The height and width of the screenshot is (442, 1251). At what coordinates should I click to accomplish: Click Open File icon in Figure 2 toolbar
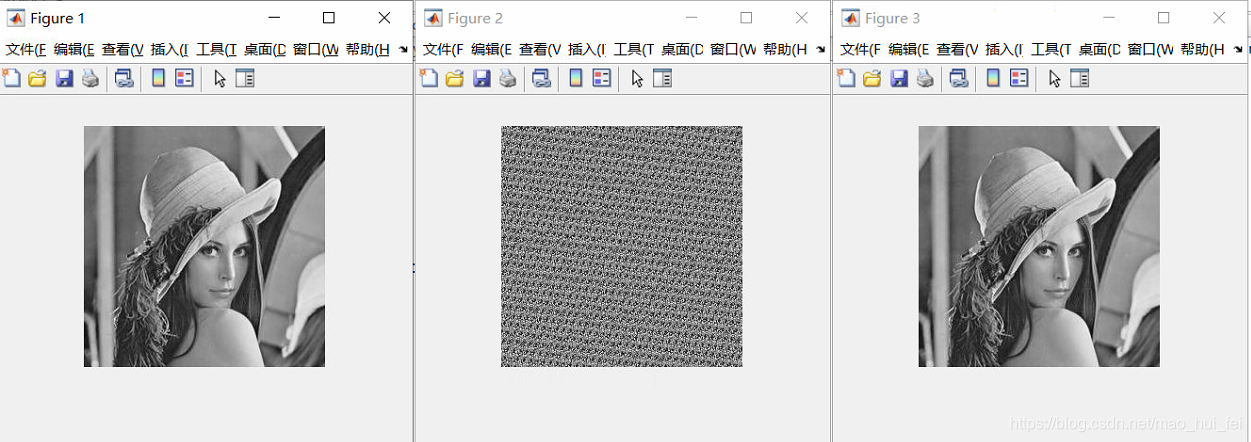(455, 78)
